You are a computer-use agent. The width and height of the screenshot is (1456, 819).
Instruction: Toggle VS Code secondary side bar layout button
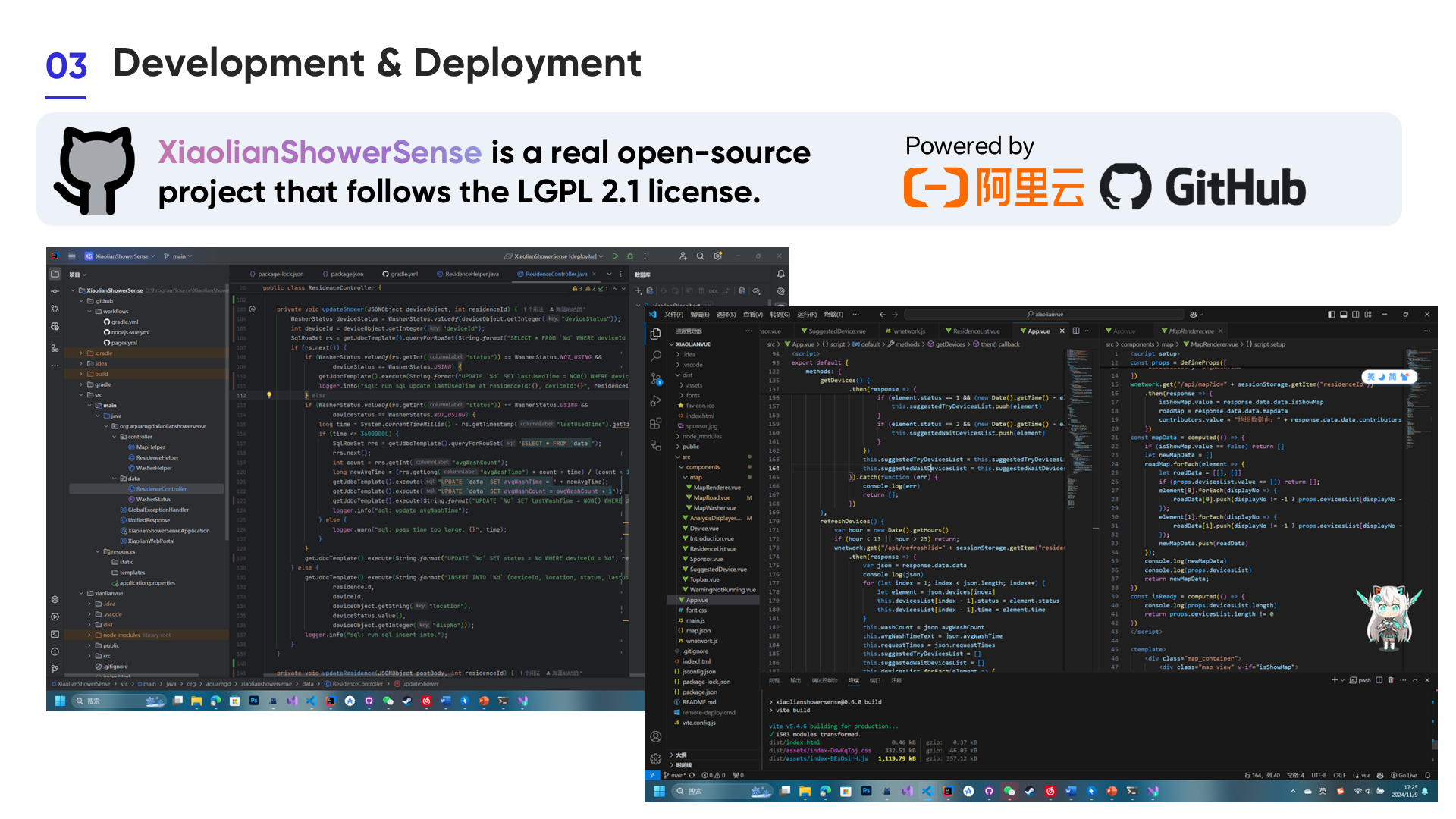tap(1355, 314)
